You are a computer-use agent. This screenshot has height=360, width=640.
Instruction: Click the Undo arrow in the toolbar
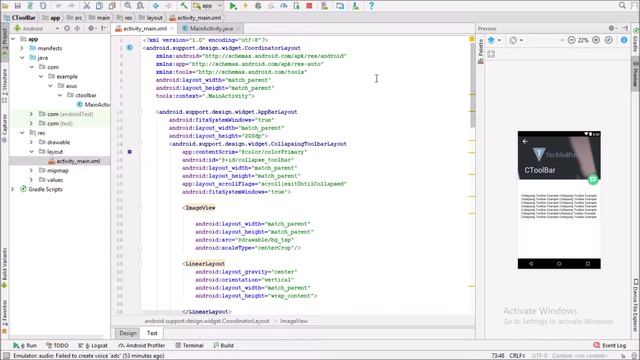[58, 6]
